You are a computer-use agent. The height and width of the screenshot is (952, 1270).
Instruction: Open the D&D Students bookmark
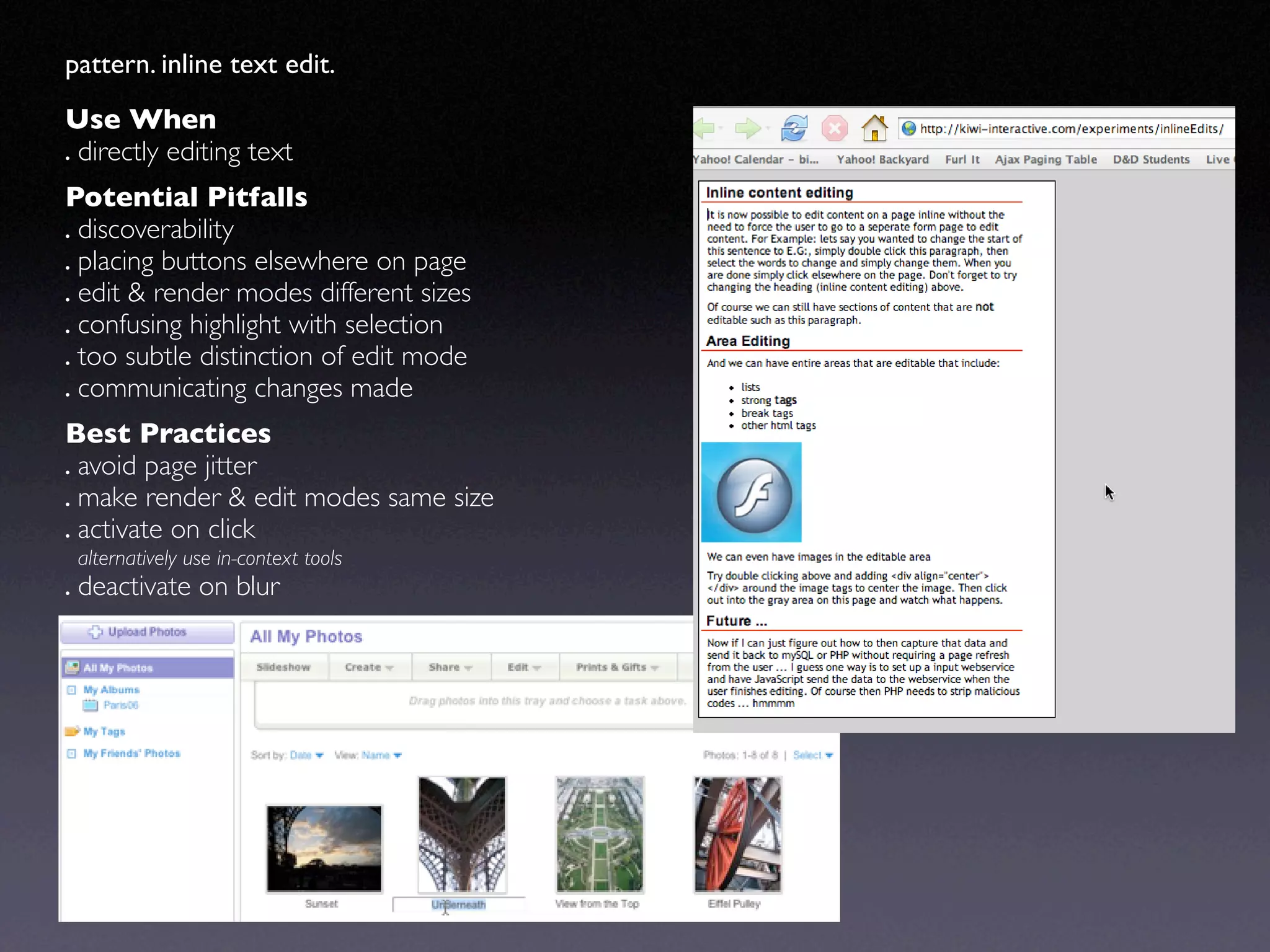(1151, 159)
